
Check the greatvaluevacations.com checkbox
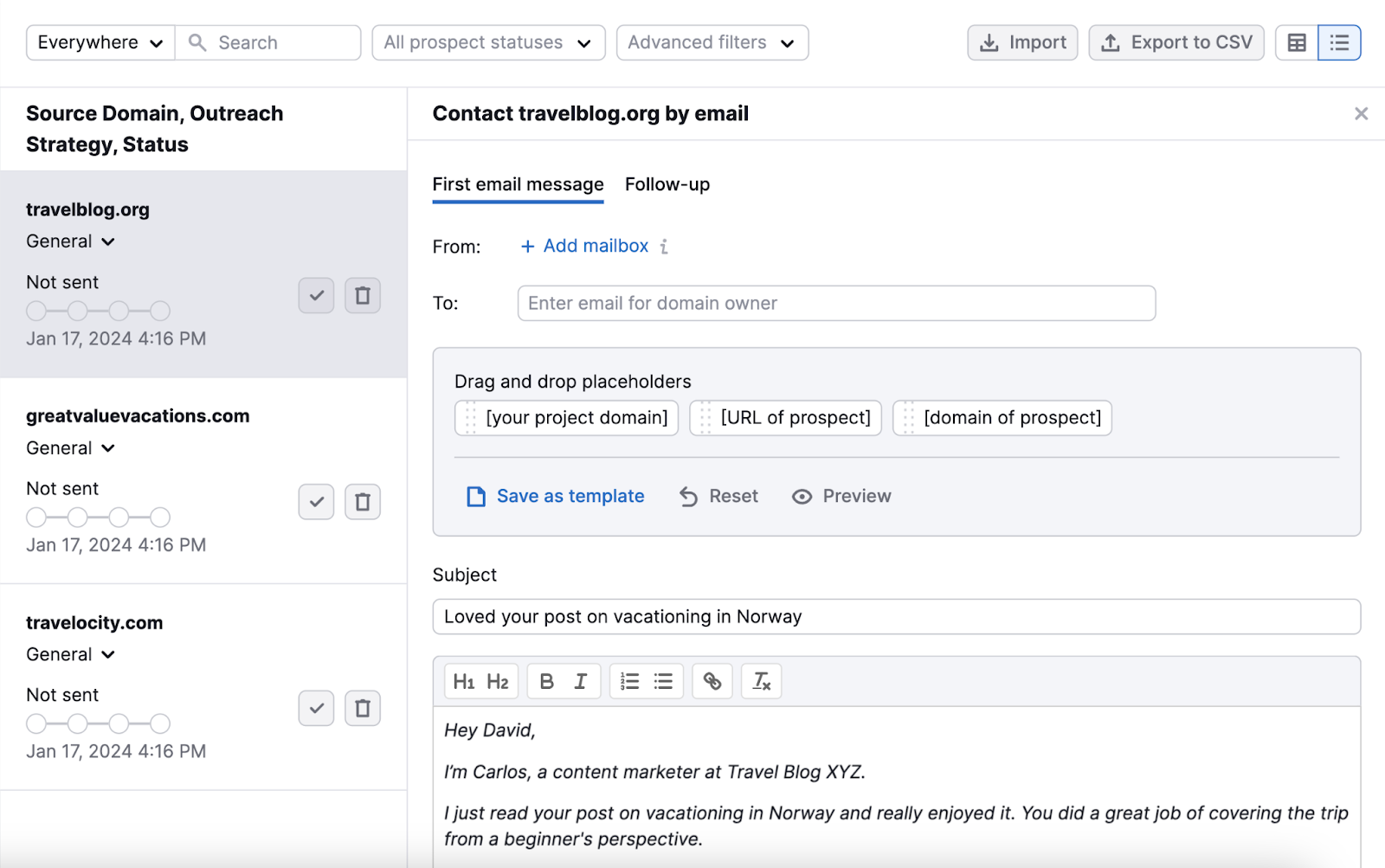click(316, 502)
